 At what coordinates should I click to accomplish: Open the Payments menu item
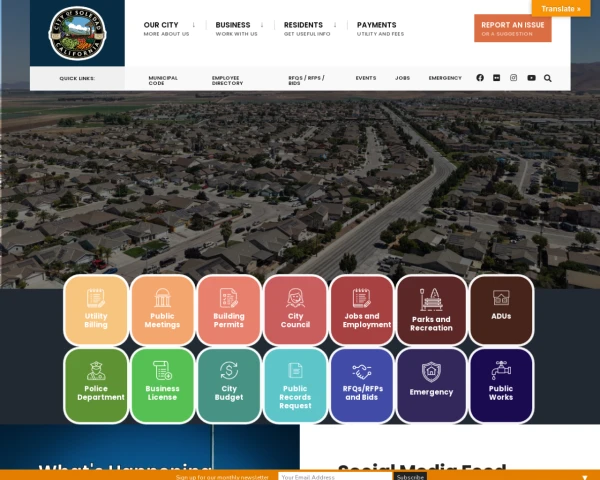(380, 28)
